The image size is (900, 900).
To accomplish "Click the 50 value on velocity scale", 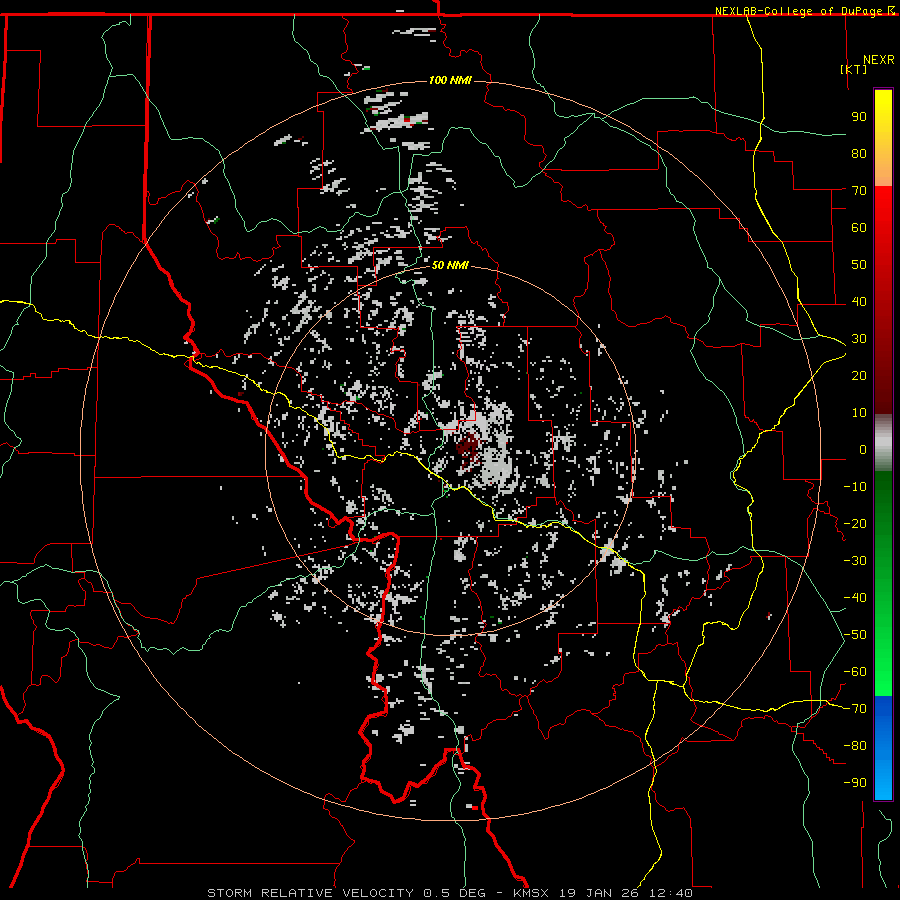I will 859,265.
